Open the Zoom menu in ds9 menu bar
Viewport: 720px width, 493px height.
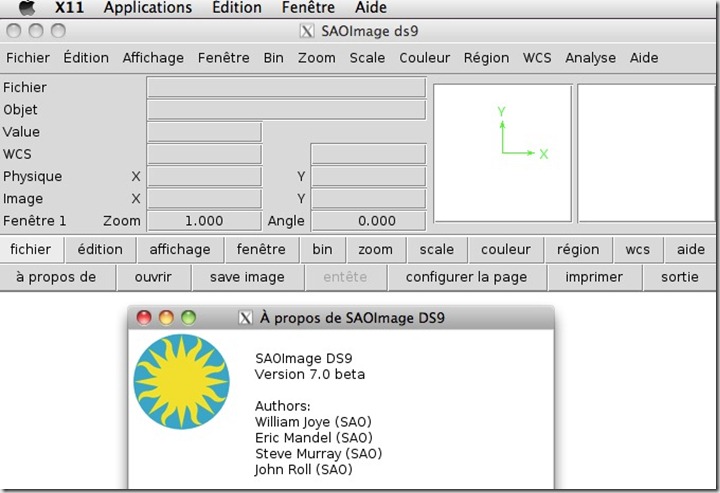[x=317, y=58]
